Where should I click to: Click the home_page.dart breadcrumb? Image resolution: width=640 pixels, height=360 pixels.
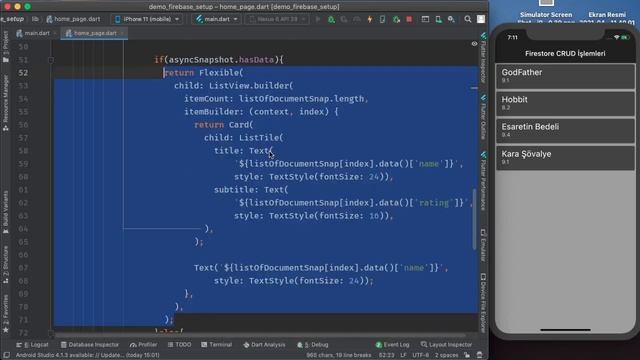pyautogui.click(x=73, y=19)
